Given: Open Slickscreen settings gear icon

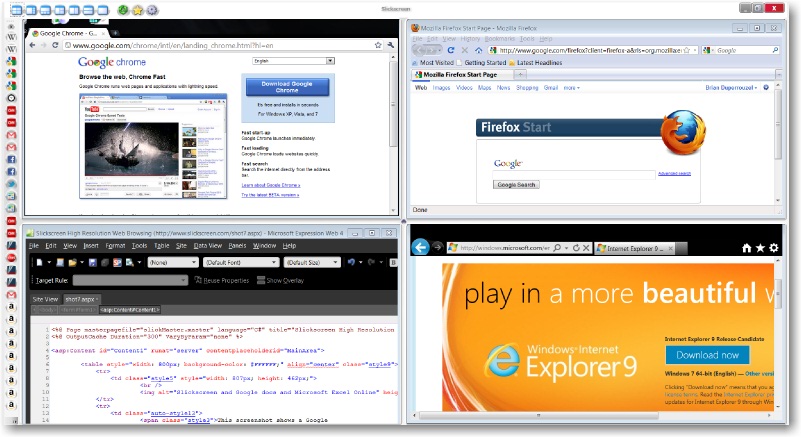Looking at the screenshot, I should click(152, 10).
